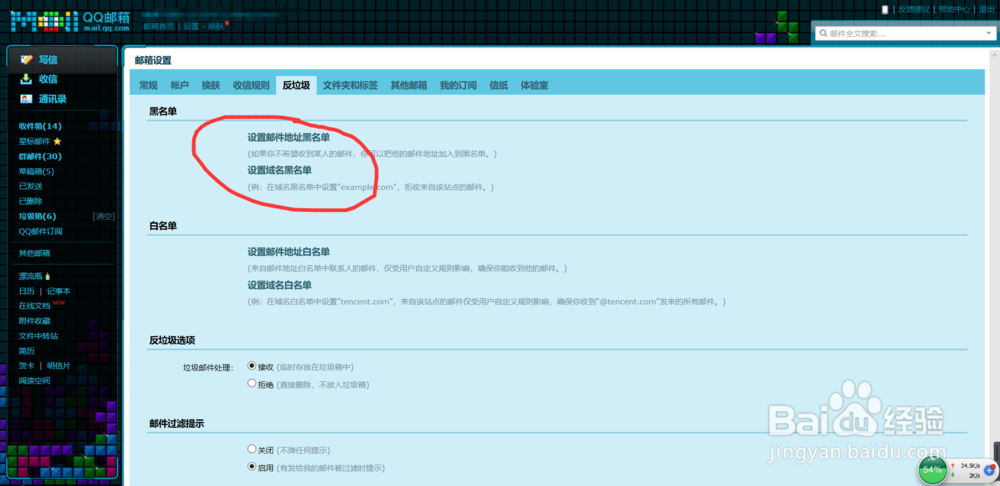Select the 拒绝 spam handling radio button
Viewport: 1000px width, 486px height.
tap(251, 384)
